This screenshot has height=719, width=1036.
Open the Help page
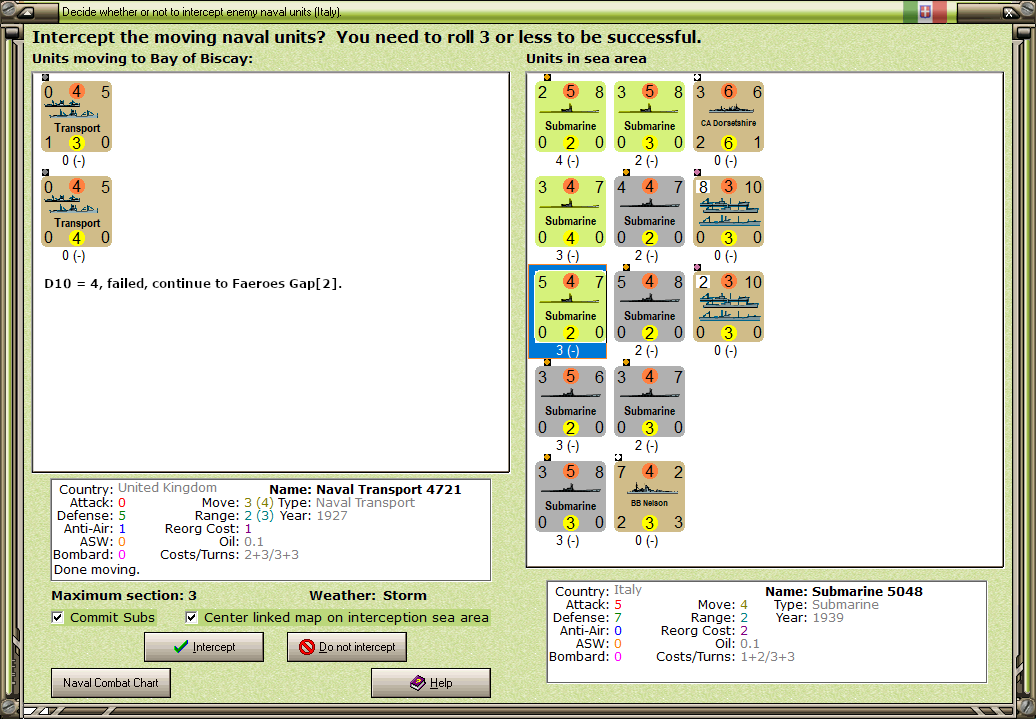[x=431, y=683]
